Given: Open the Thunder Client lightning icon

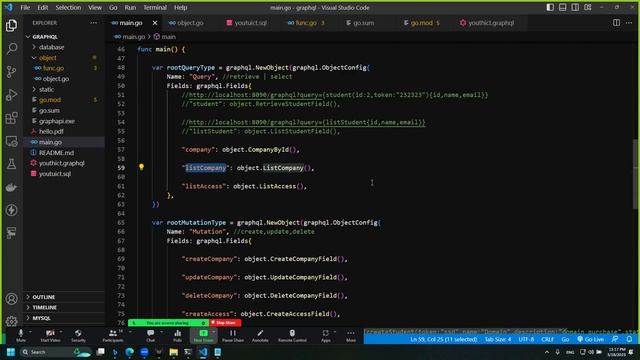Looking at the screenshot, I should pos(11,210).
